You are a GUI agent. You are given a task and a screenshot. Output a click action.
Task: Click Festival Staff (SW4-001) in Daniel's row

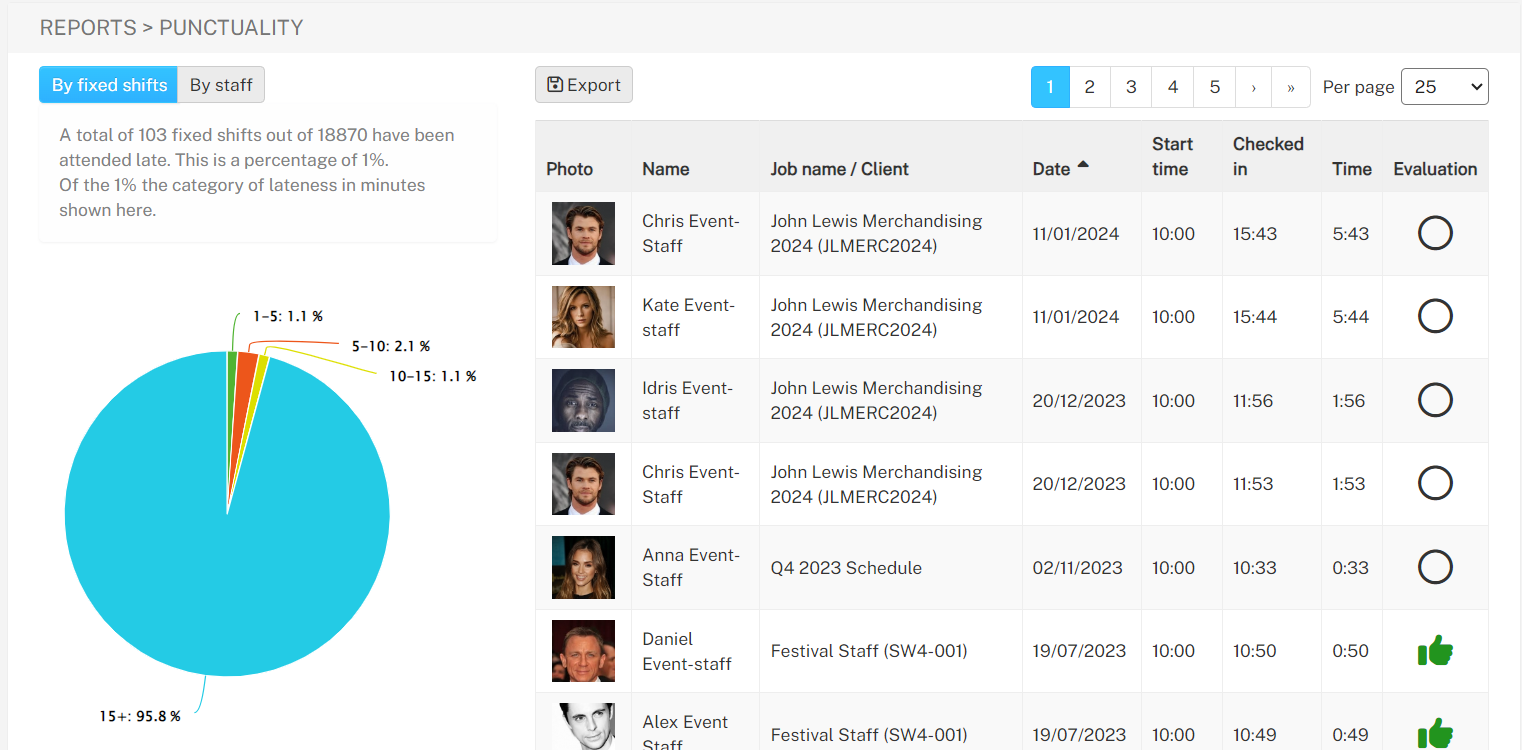(869, 651)
